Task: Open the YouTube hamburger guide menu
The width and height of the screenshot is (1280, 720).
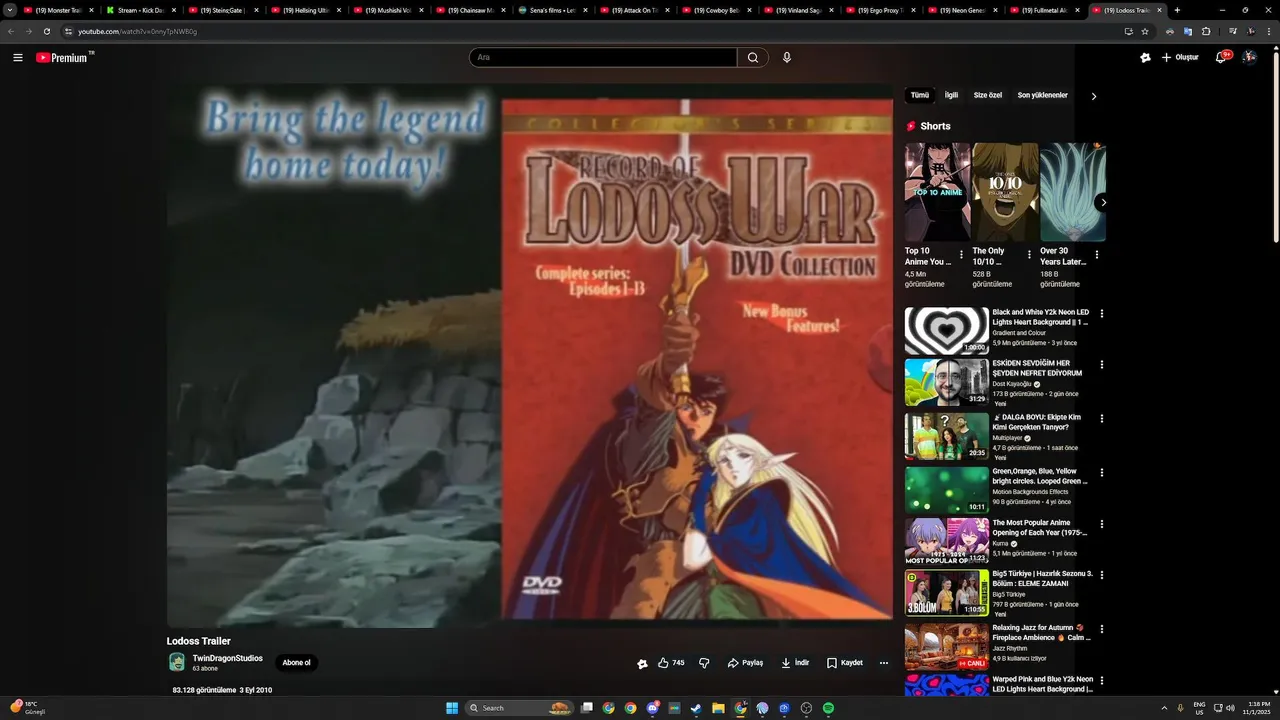Action: 18,58
